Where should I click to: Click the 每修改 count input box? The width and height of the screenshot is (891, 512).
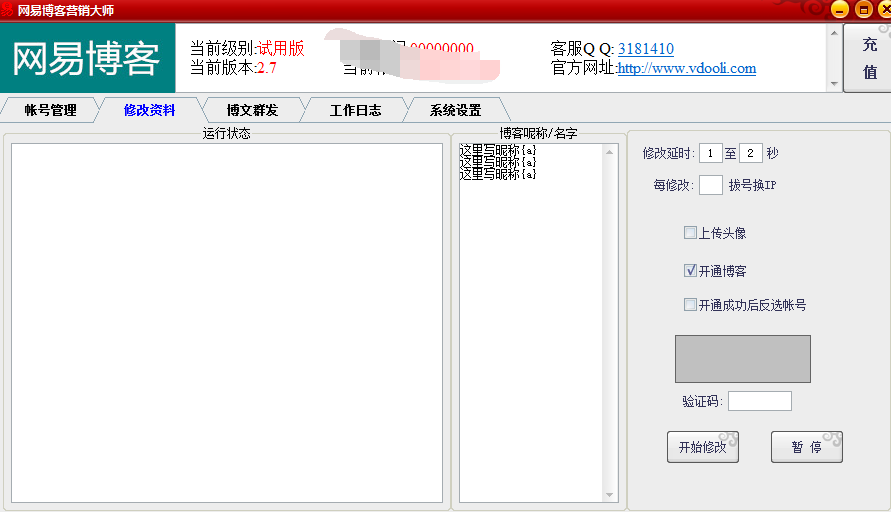pos(710,185)
